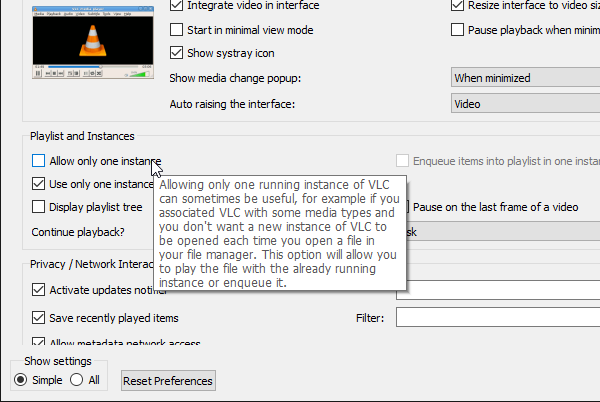
Task: Select the Simple settings radio button
Action: coord(21,380)
